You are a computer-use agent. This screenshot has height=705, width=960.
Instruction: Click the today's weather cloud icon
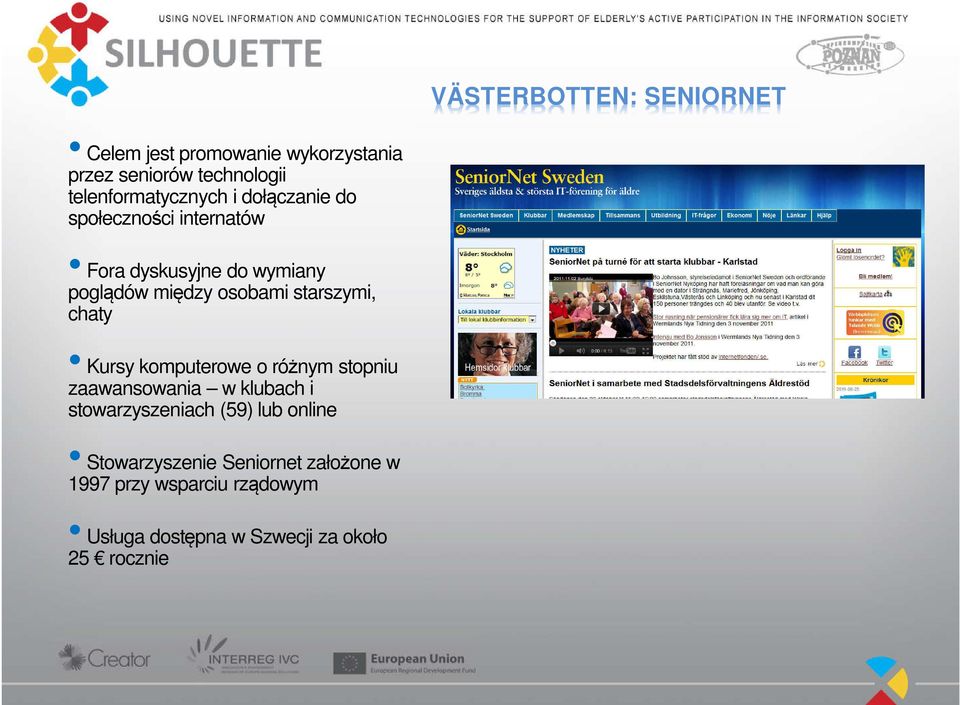click(x=505, y=268)
